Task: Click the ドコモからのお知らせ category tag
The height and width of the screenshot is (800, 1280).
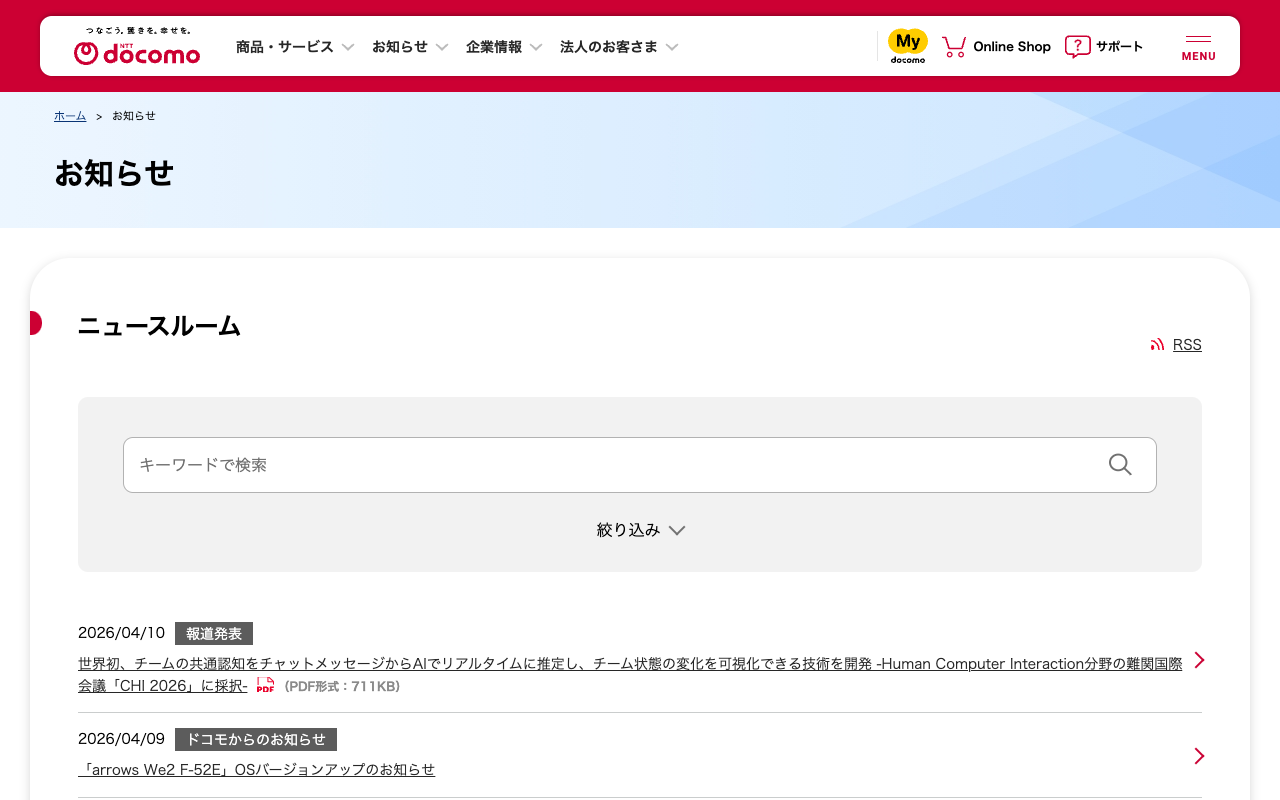Action: (x=256, y=739)
